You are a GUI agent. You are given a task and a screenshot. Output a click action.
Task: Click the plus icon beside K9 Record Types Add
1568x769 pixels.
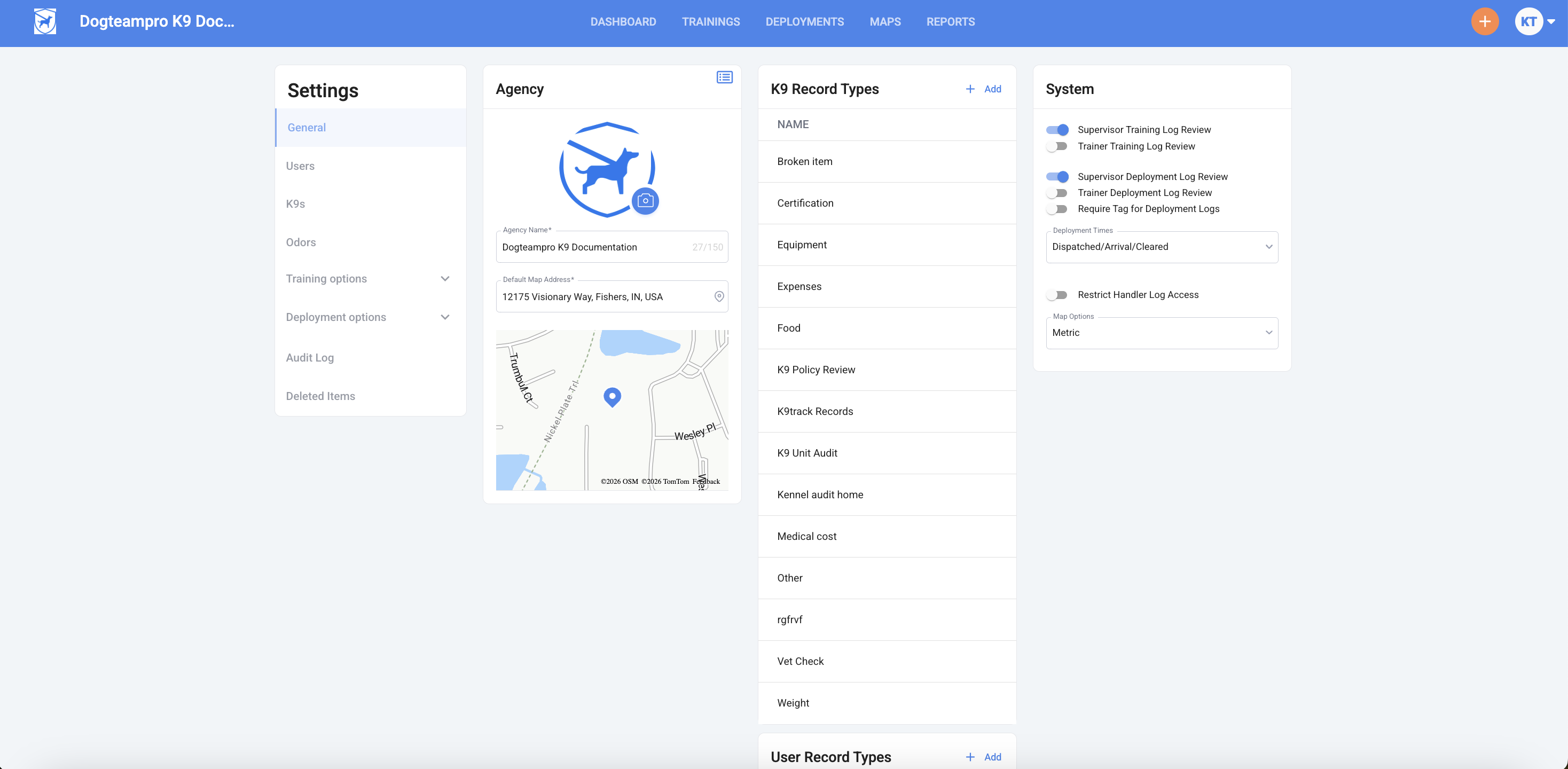tap(970, 89)
